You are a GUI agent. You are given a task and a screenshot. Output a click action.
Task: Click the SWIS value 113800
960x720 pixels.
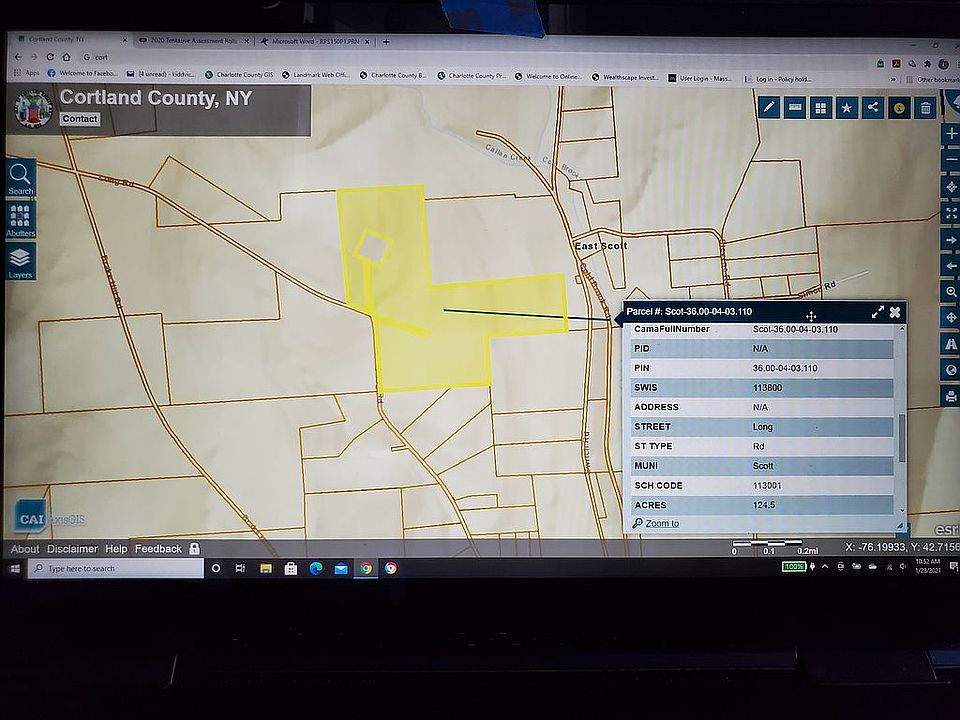click(767, 388)
